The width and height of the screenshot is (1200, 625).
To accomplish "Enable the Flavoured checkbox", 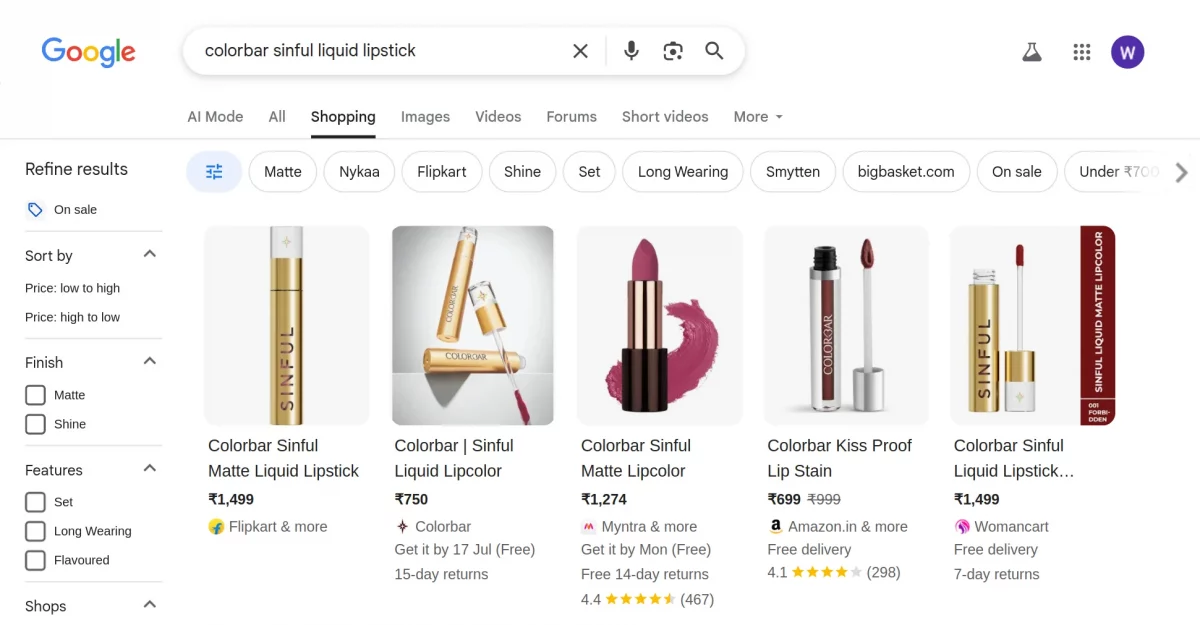I will pos(35,559).
